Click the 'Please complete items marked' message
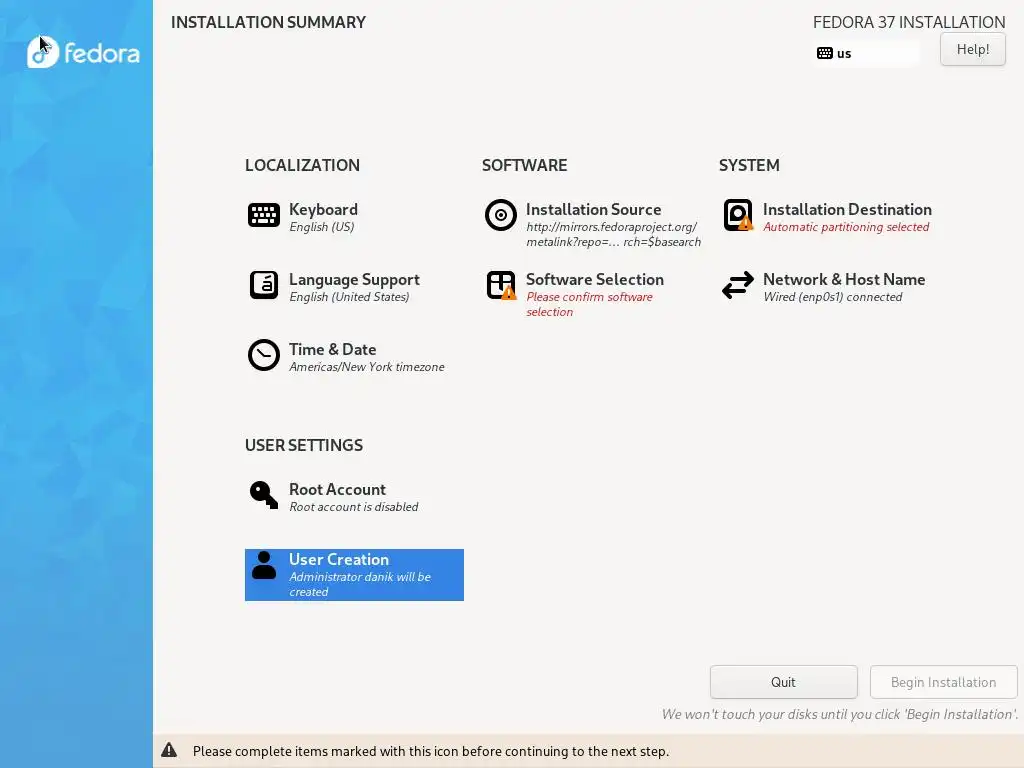1024x768 pixels. coord(430,751)
